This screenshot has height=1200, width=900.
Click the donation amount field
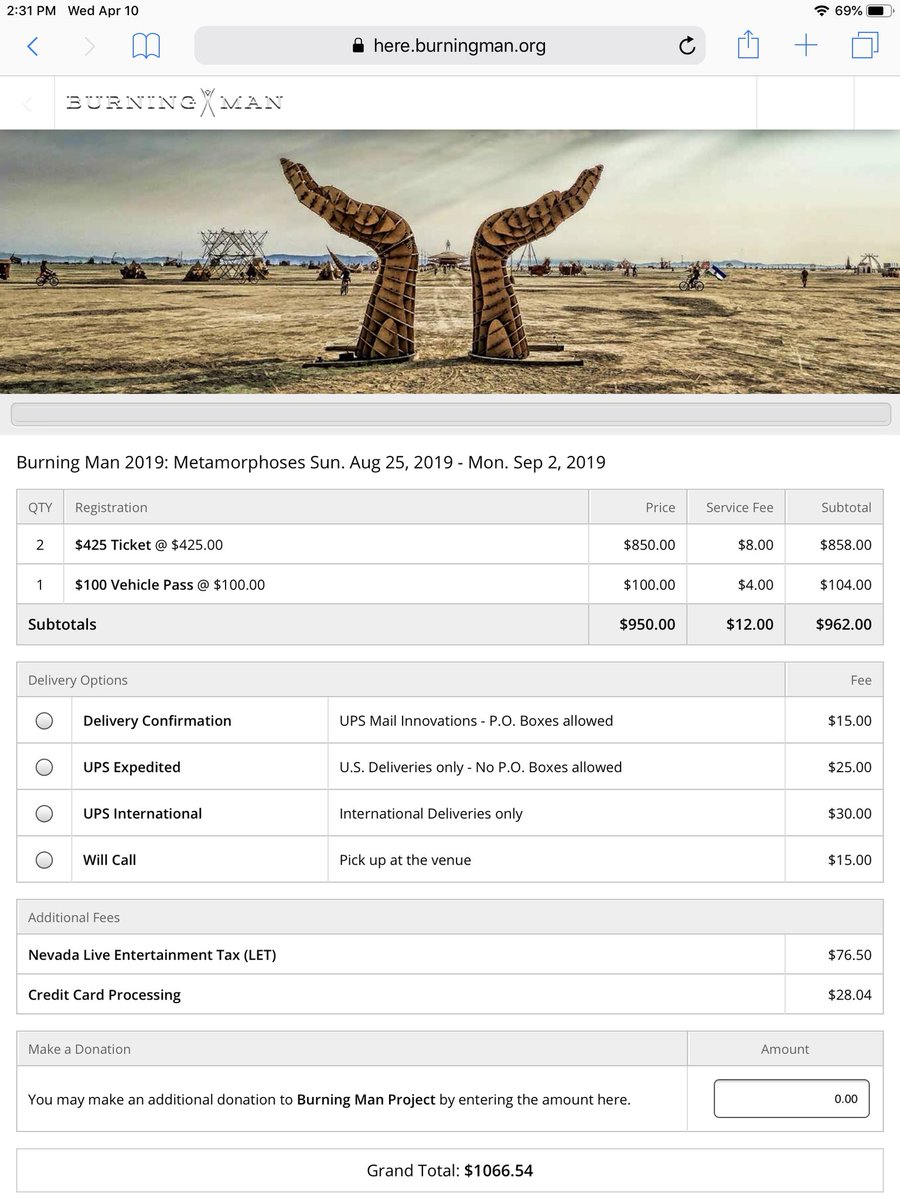(x=792, y=1098)
